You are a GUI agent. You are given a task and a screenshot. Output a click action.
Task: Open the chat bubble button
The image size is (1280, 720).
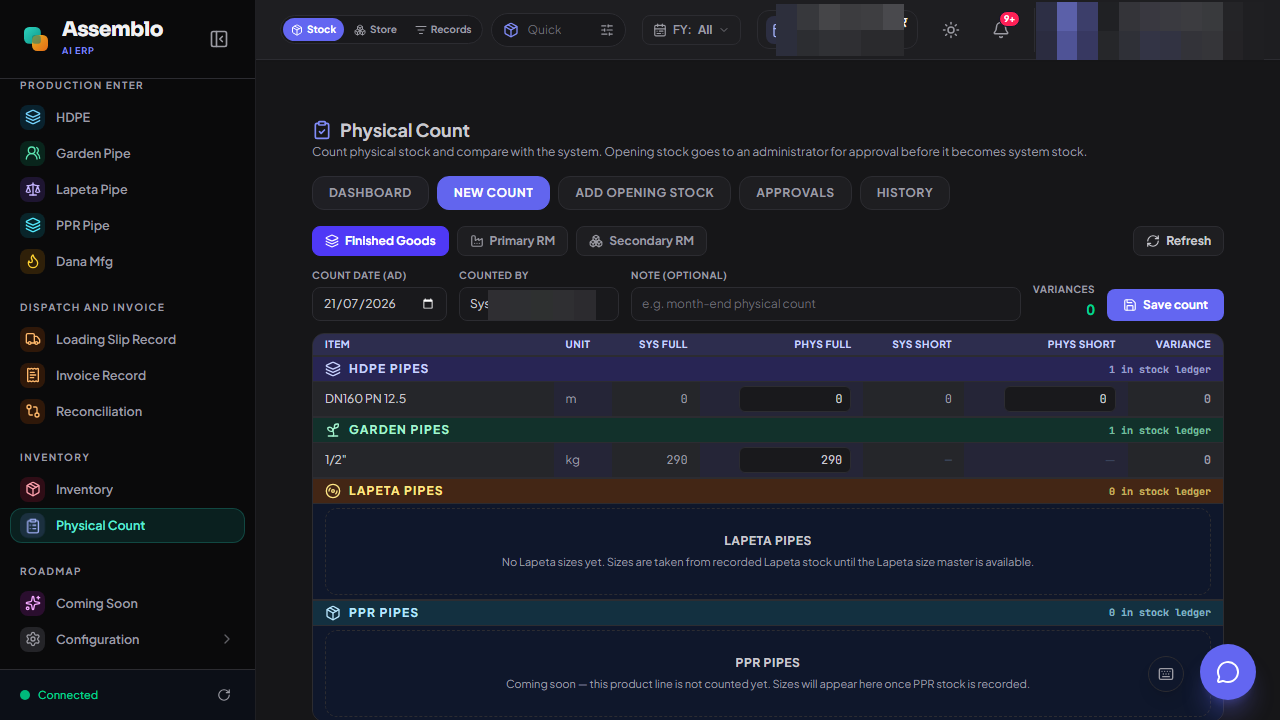tap(1228, 672)
